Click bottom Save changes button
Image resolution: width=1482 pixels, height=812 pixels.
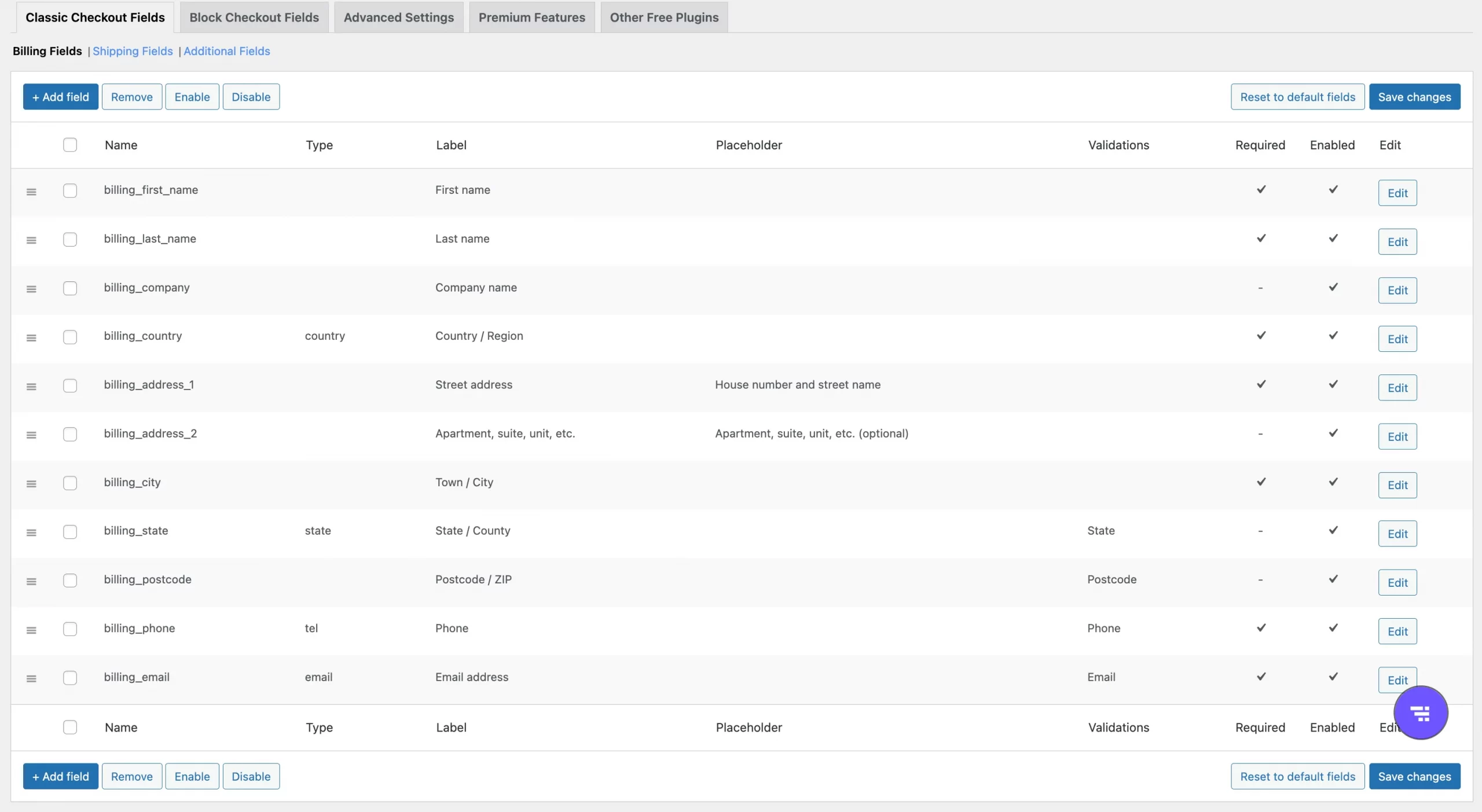click(1414, 776)
